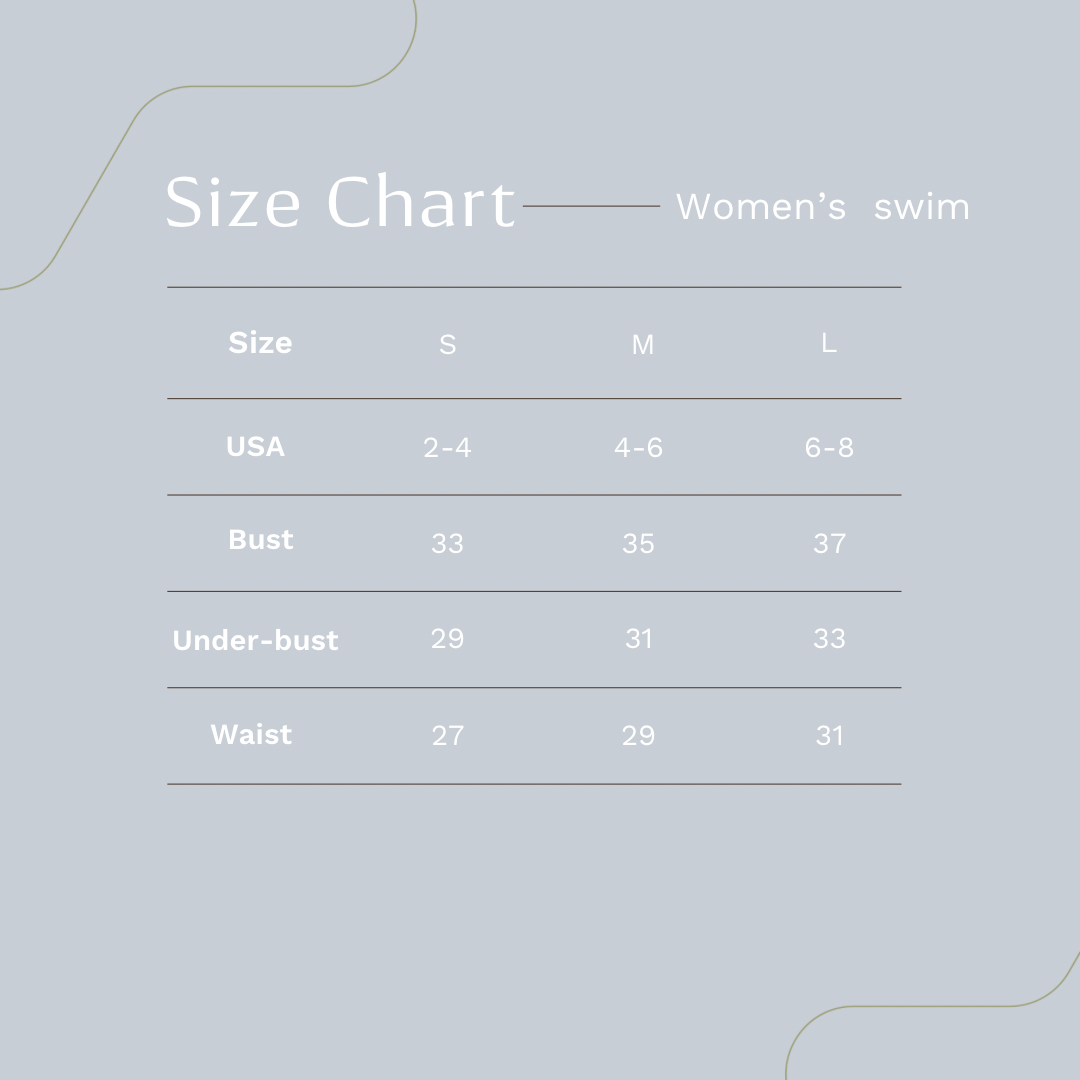The image size is (1080, 1080).
Task: Select the "USA" row label
Action: (x=255, y=447)
